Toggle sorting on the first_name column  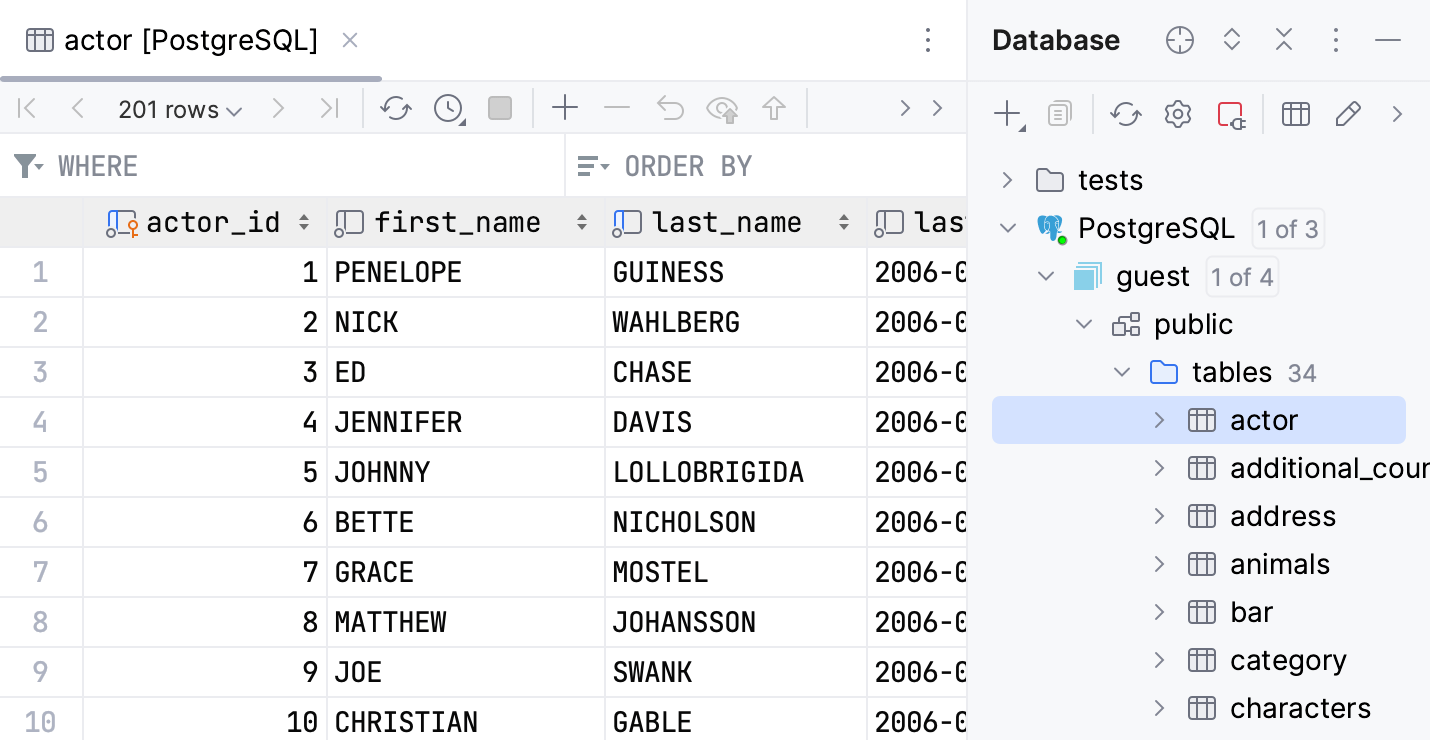[x=581, y=222]
